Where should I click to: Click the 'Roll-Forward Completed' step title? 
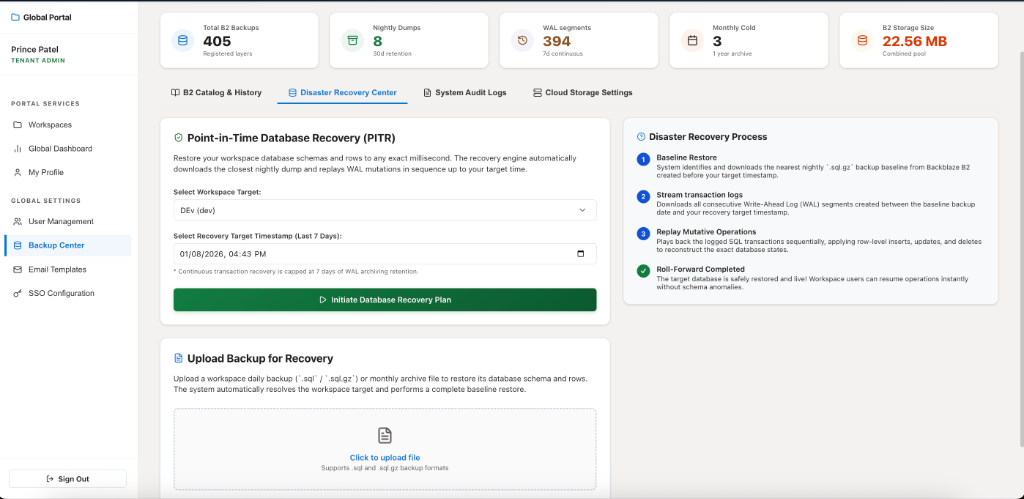pyautogui.click(x=700, y=269)
